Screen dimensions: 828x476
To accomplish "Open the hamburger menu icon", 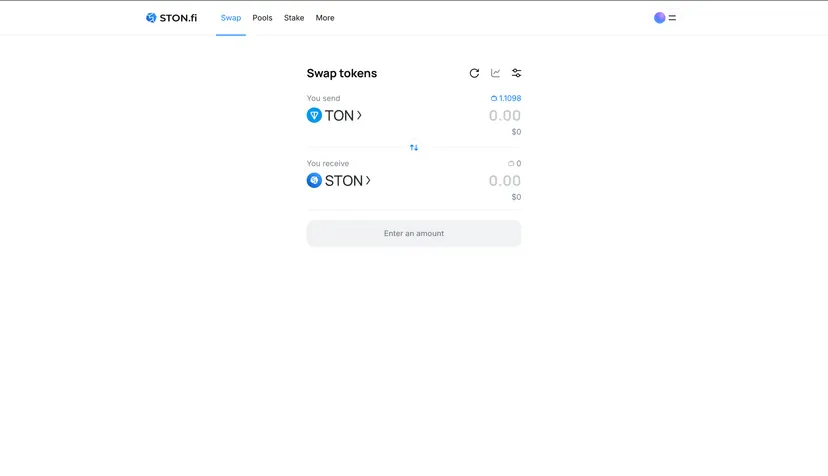I will (x=672, y=18).
